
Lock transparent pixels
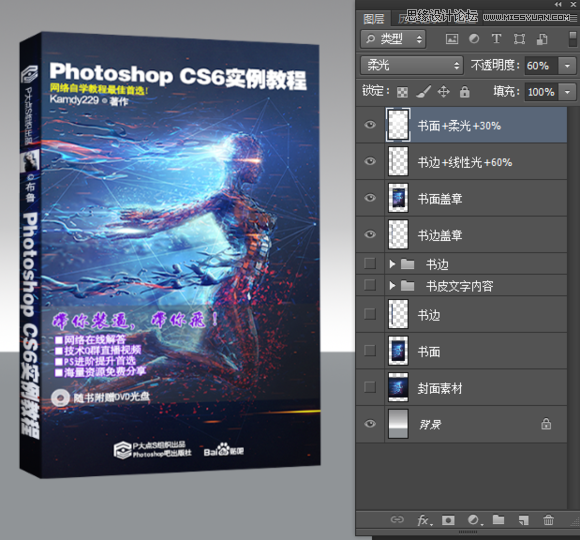point(402,92)
